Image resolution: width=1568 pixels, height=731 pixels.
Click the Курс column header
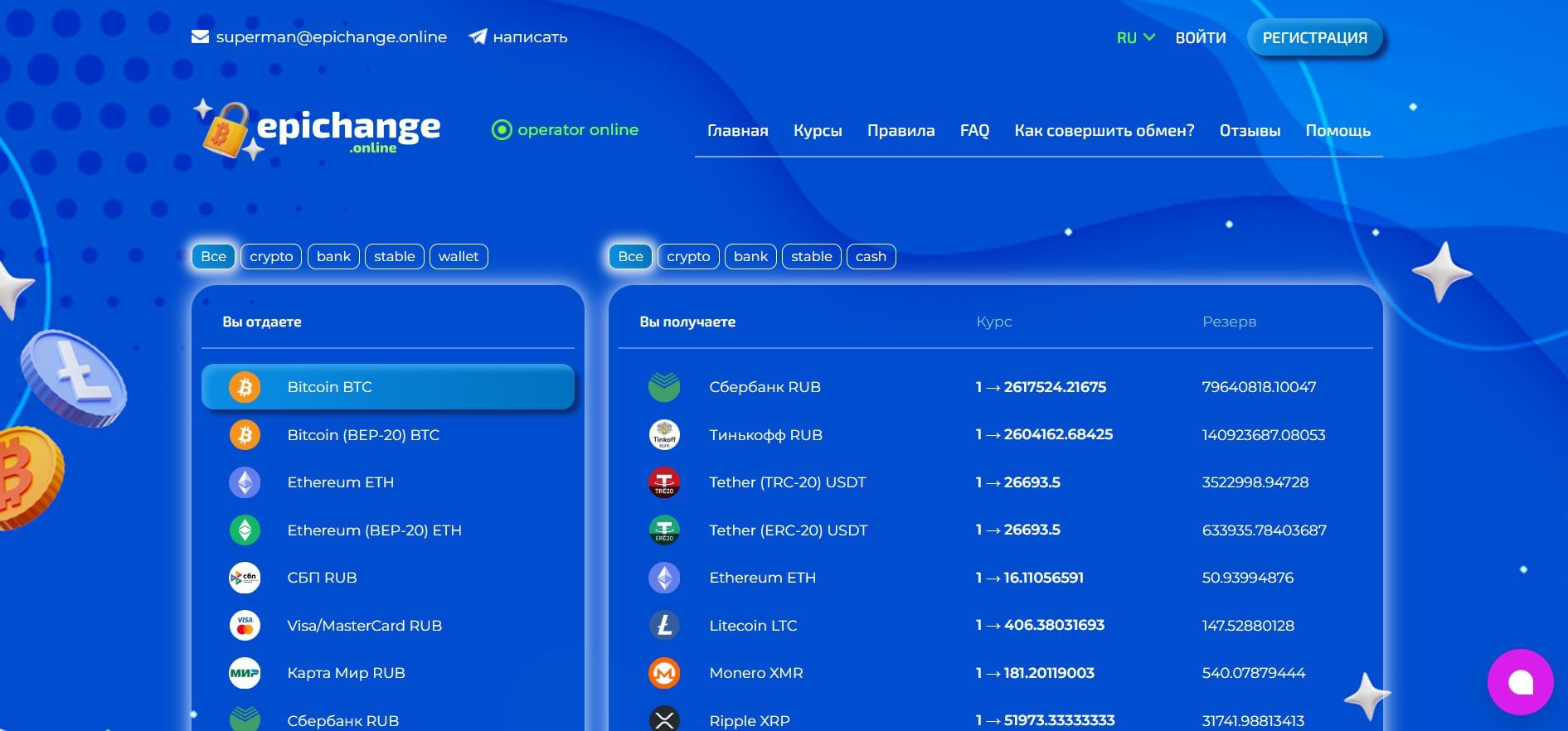pyautogui.click(x=994, y=322)
